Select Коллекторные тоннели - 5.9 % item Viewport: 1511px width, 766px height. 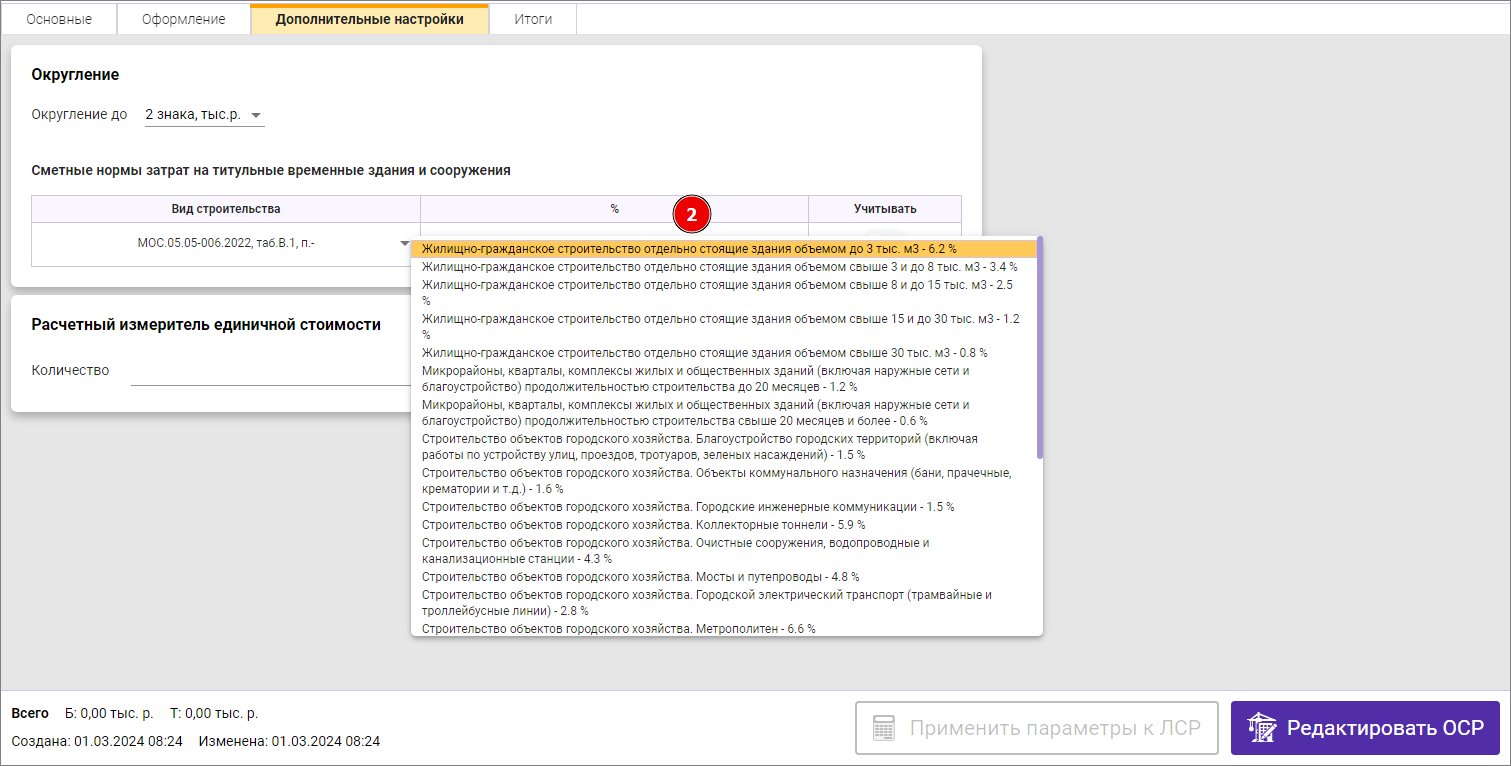pos(643,525)
